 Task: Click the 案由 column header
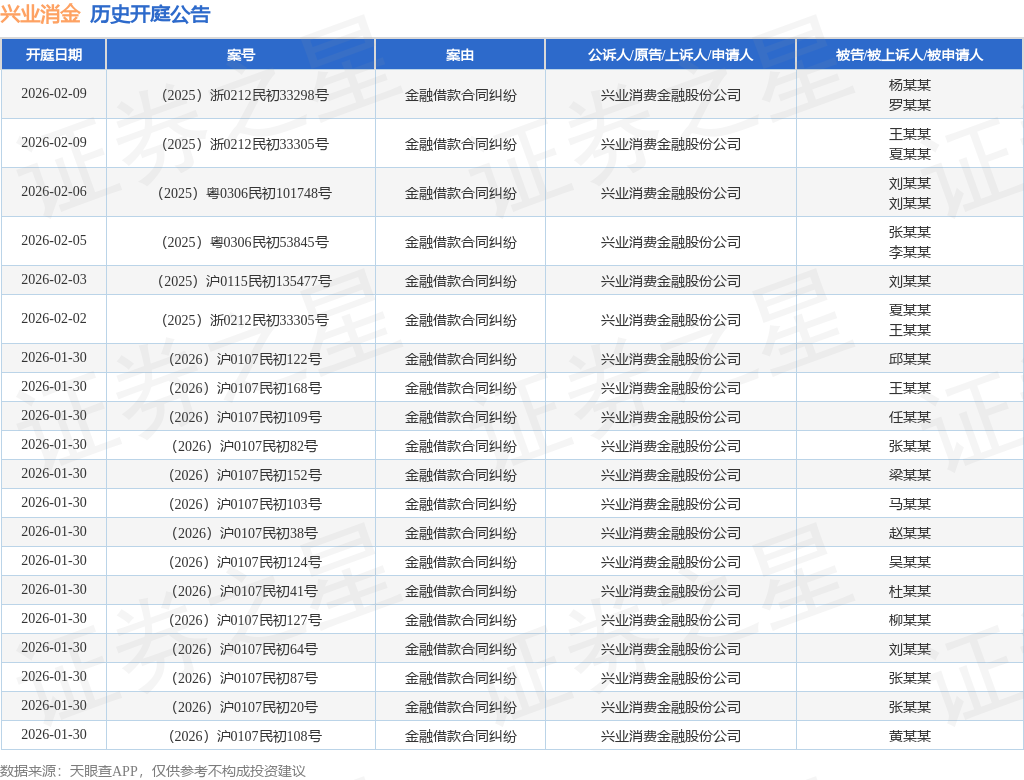pos(460,55)
